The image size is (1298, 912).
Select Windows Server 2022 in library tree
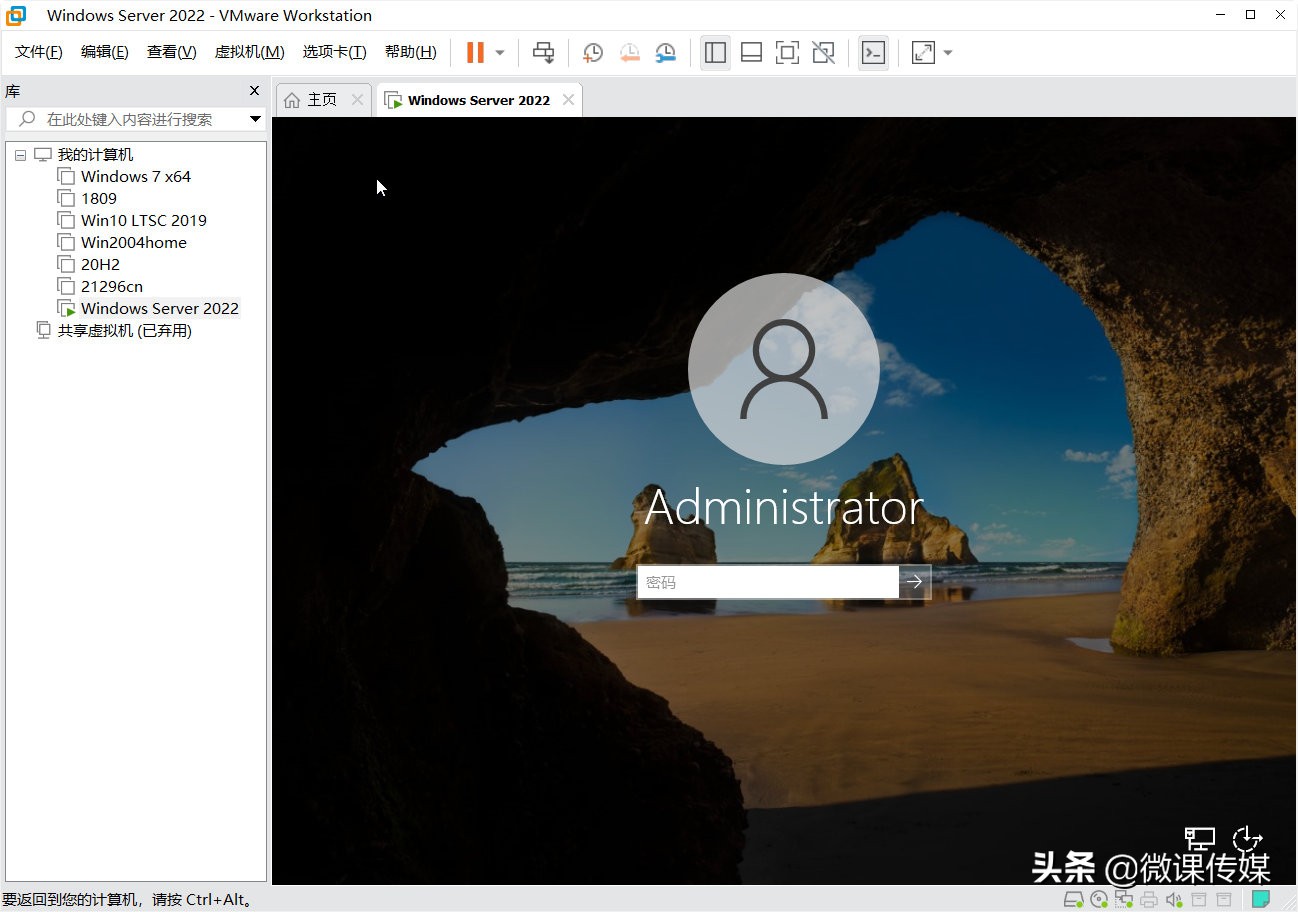click(160, 309)
